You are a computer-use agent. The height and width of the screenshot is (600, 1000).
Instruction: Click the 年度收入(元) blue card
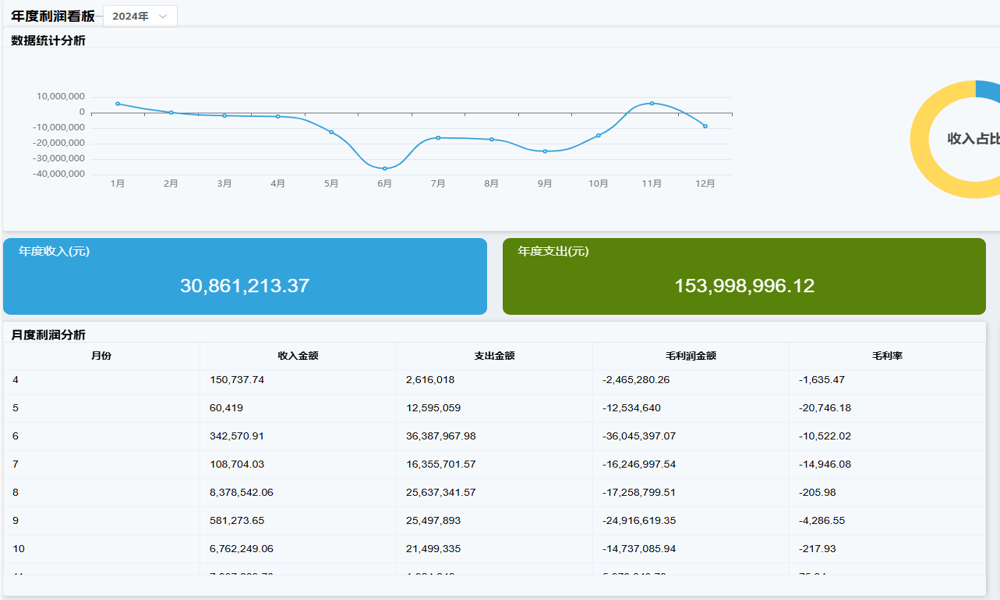pyautogui.click(x=245, y=276)
